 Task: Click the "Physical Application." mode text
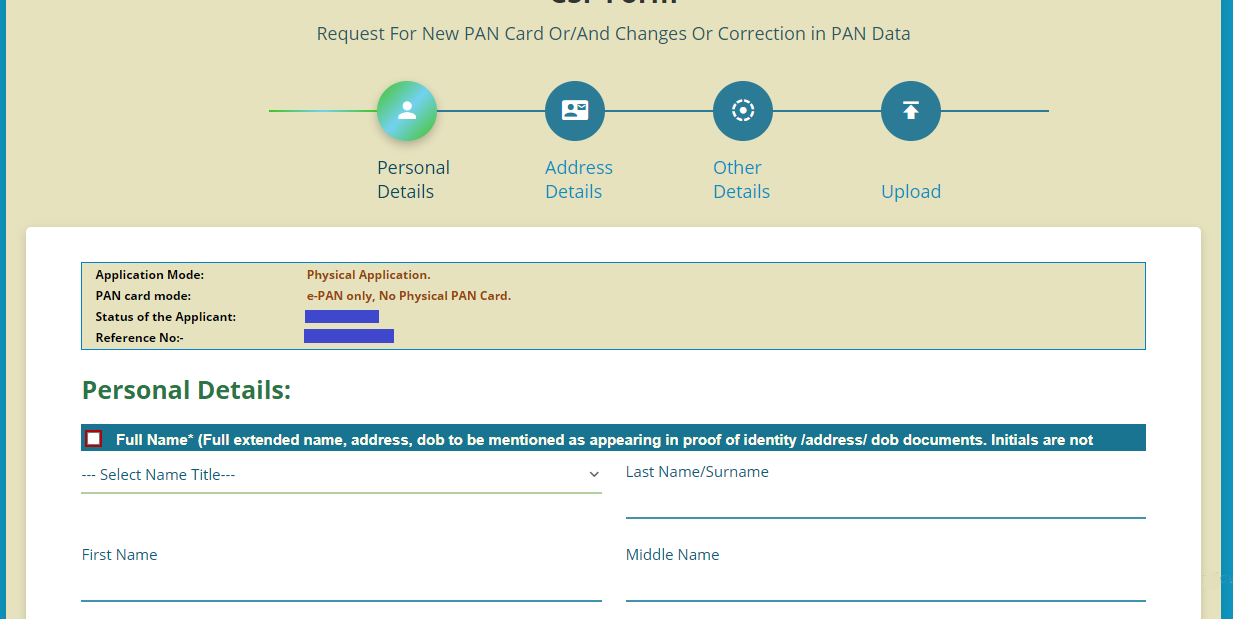pos(368,275)
